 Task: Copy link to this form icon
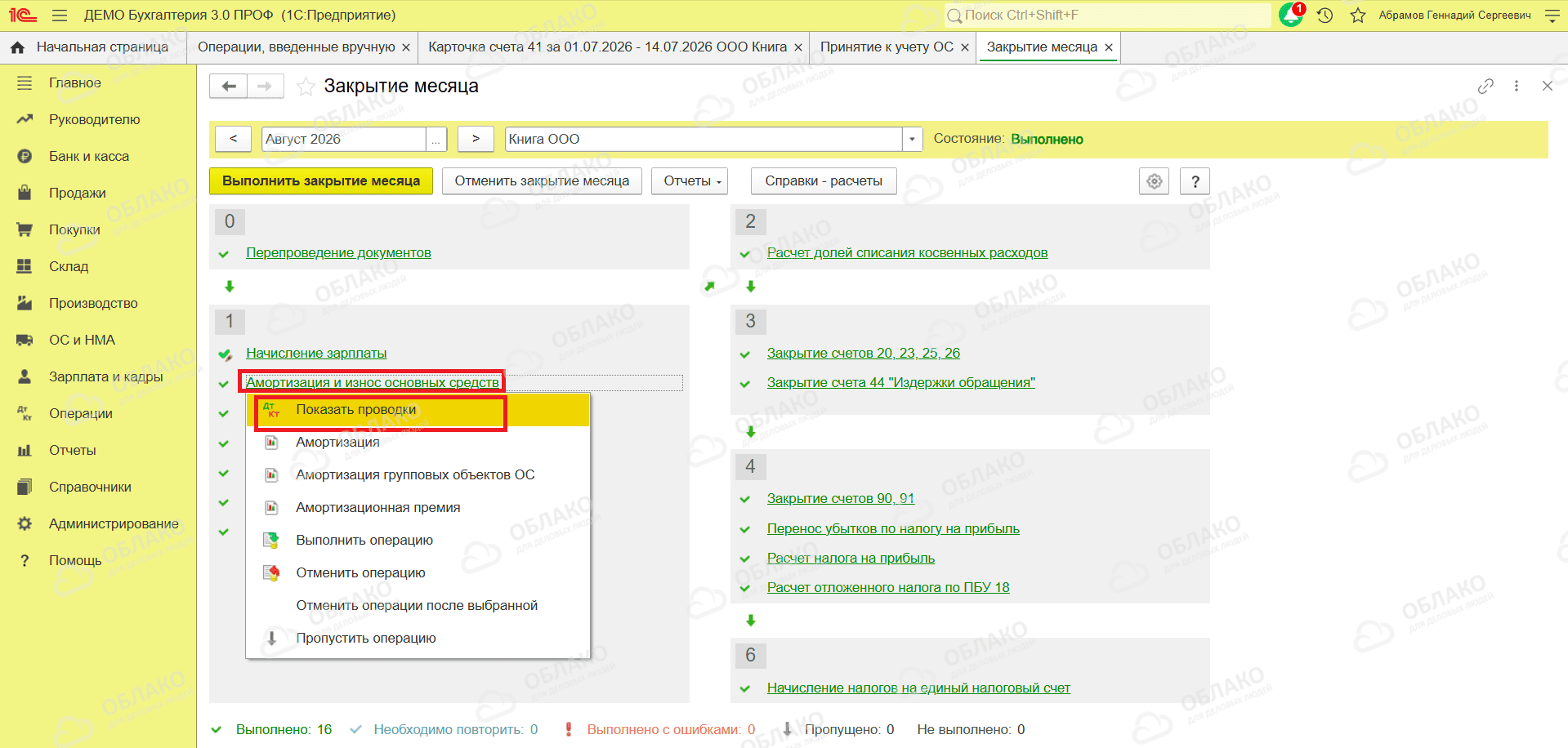pos(1485,86)
